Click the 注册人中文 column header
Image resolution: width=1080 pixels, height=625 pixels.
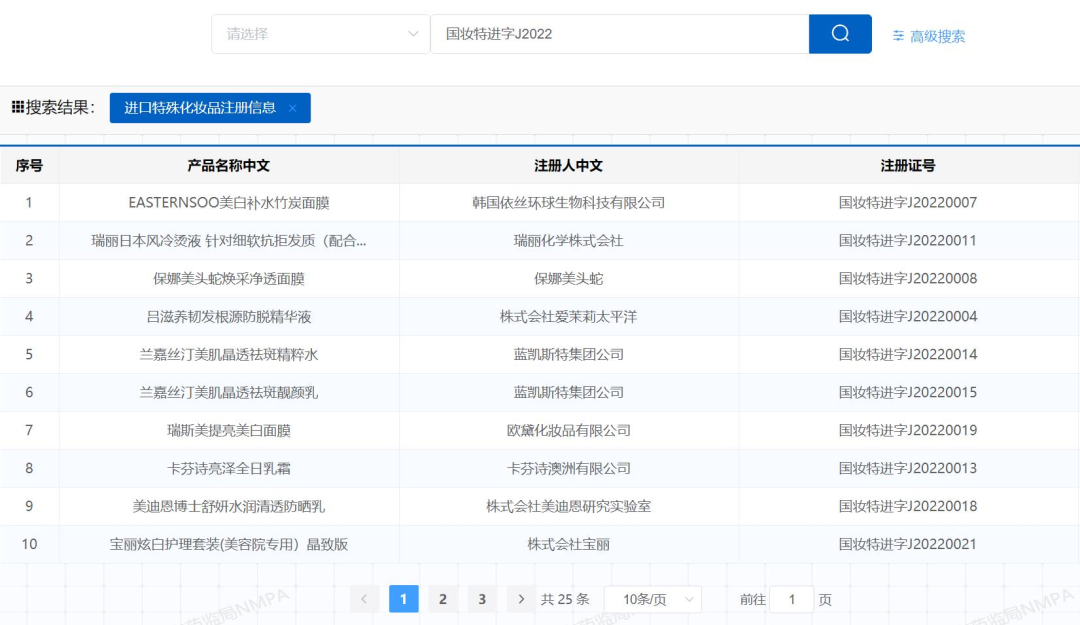point(568,165)
